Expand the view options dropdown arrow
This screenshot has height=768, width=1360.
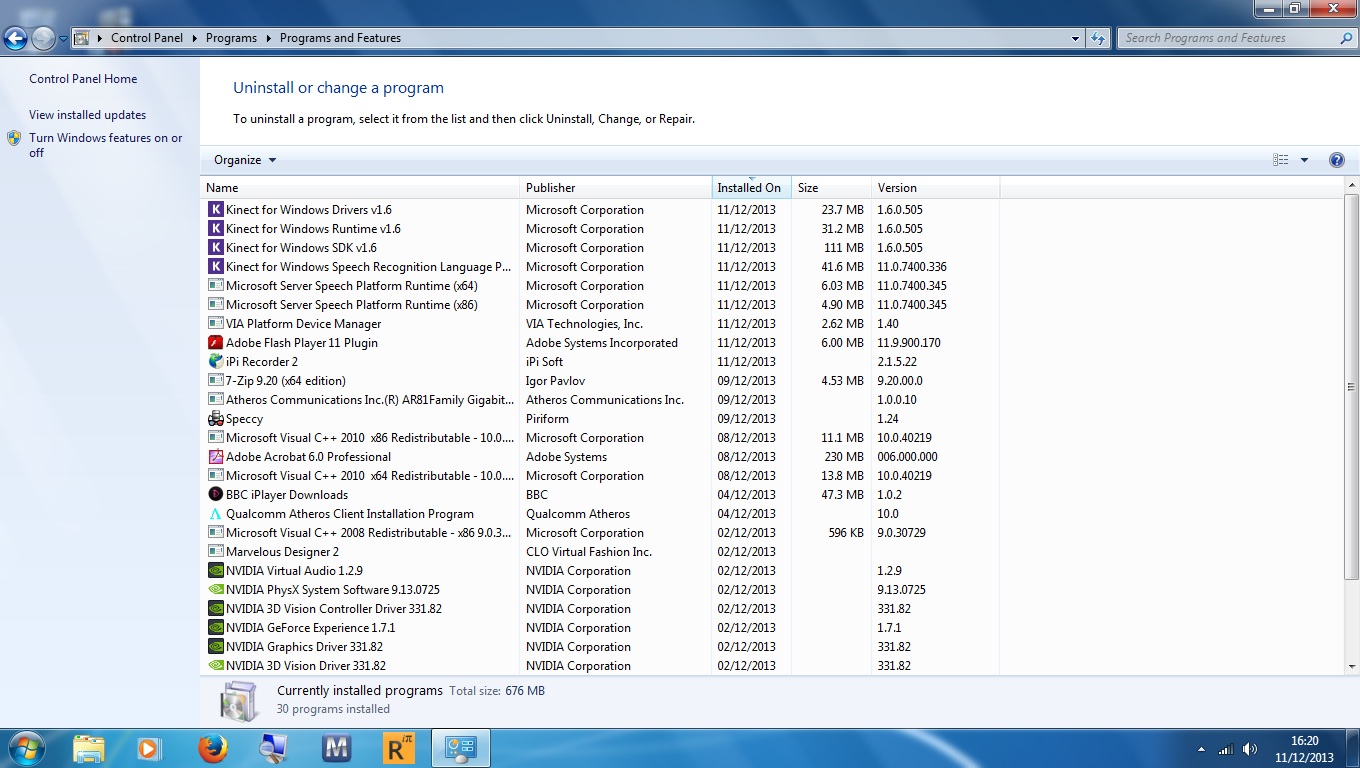point(1304,160)
